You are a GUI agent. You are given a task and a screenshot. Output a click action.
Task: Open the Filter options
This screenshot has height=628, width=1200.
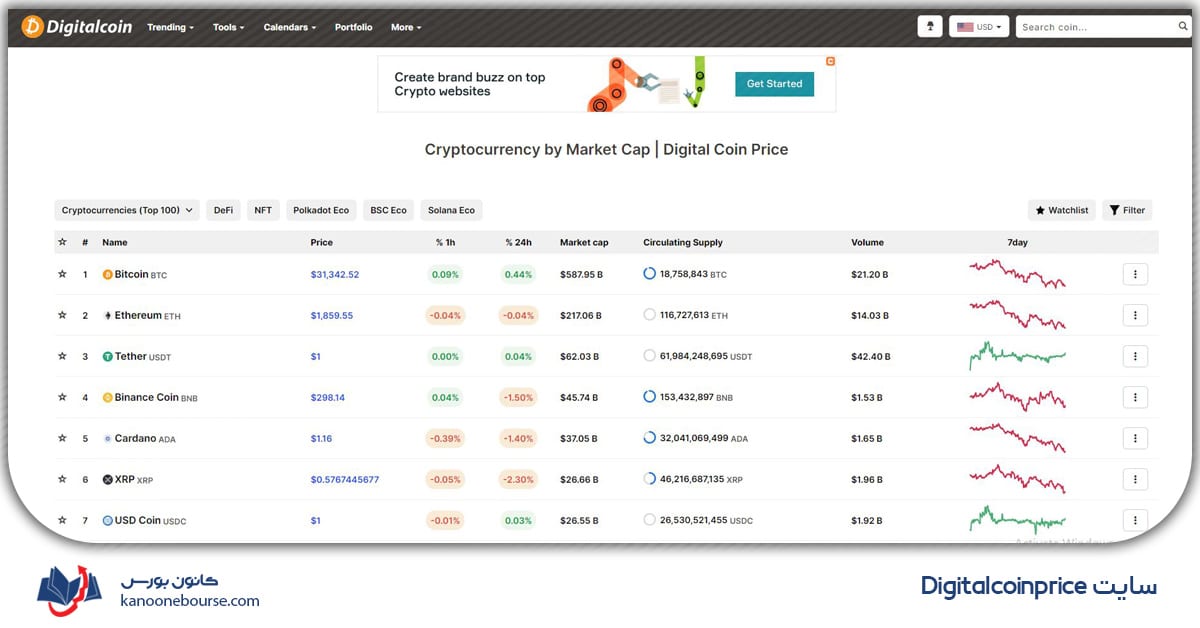(x=1127, y=210)
